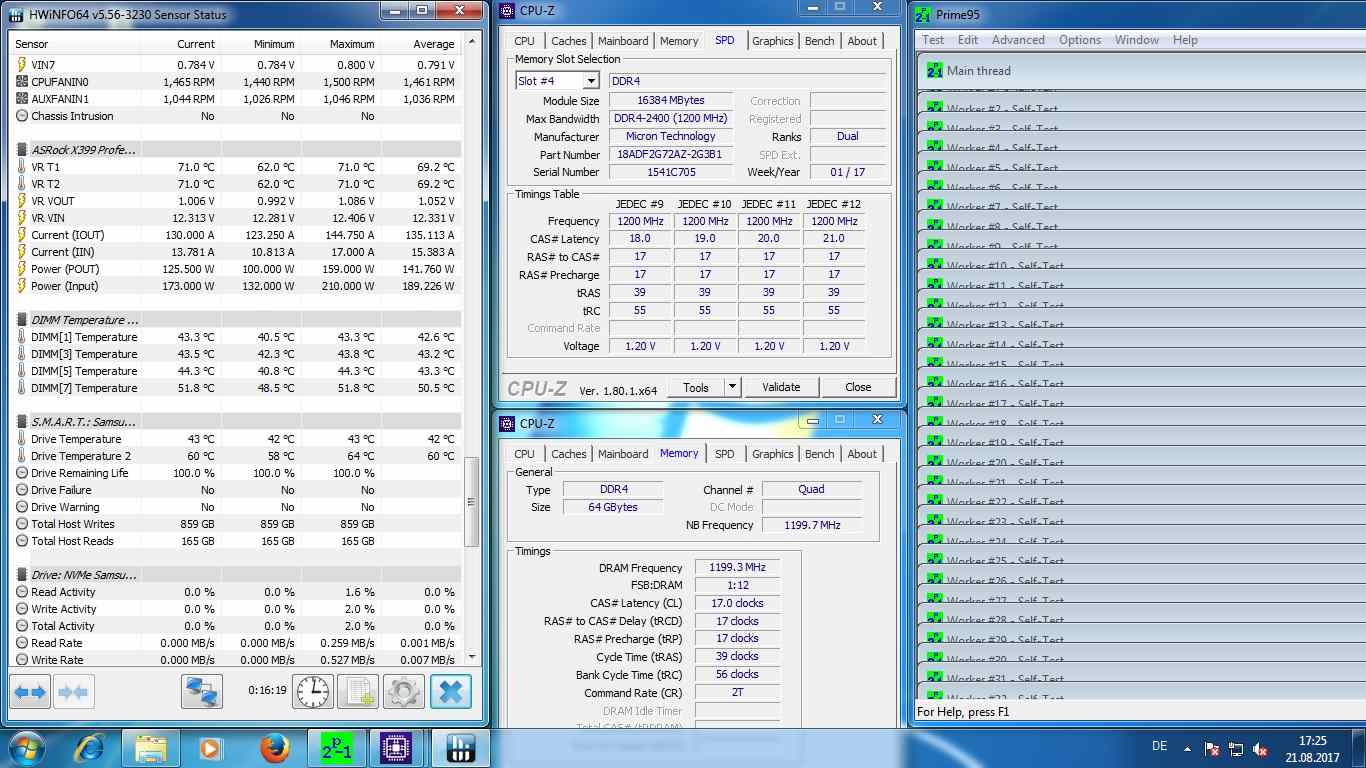Viewport: 1366px width, 768px height.
Task: Open Bench tab in Memory-showing CPU-Z window
Action: (x=820, y=454)
